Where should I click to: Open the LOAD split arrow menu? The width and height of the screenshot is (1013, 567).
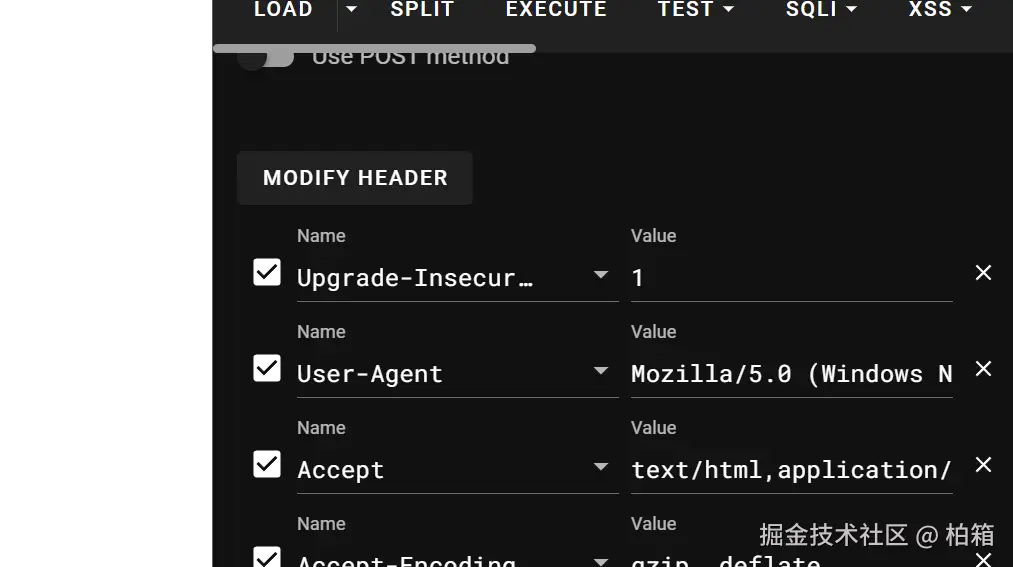click(x=351, y=9)
